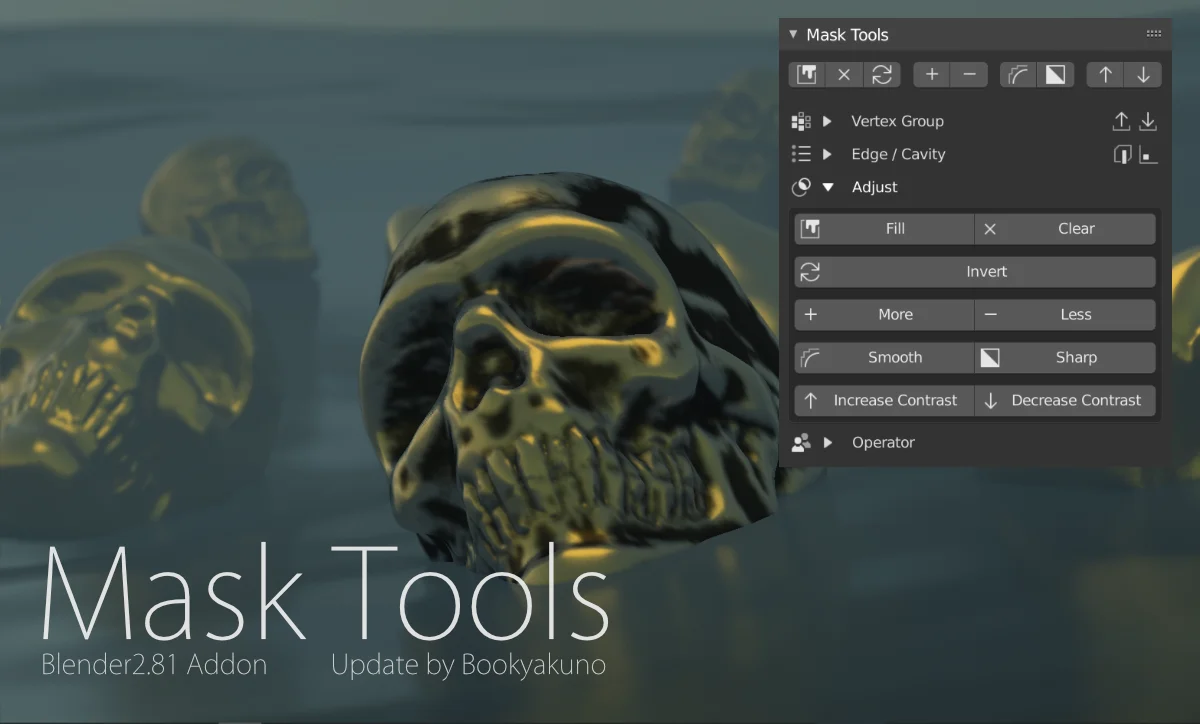Image resolution: width=1200 pixels, height=724 pixels.
Task: Click the Invert button
Action: tap(987, 271)
